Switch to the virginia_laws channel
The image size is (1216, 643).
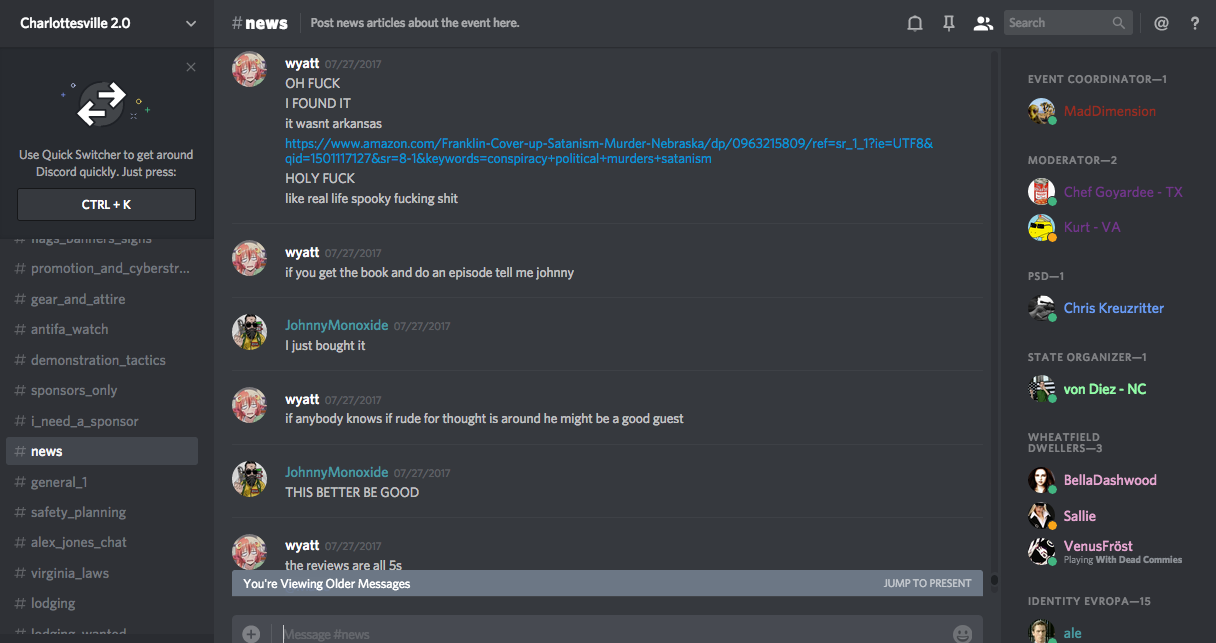tap(69, 573)
